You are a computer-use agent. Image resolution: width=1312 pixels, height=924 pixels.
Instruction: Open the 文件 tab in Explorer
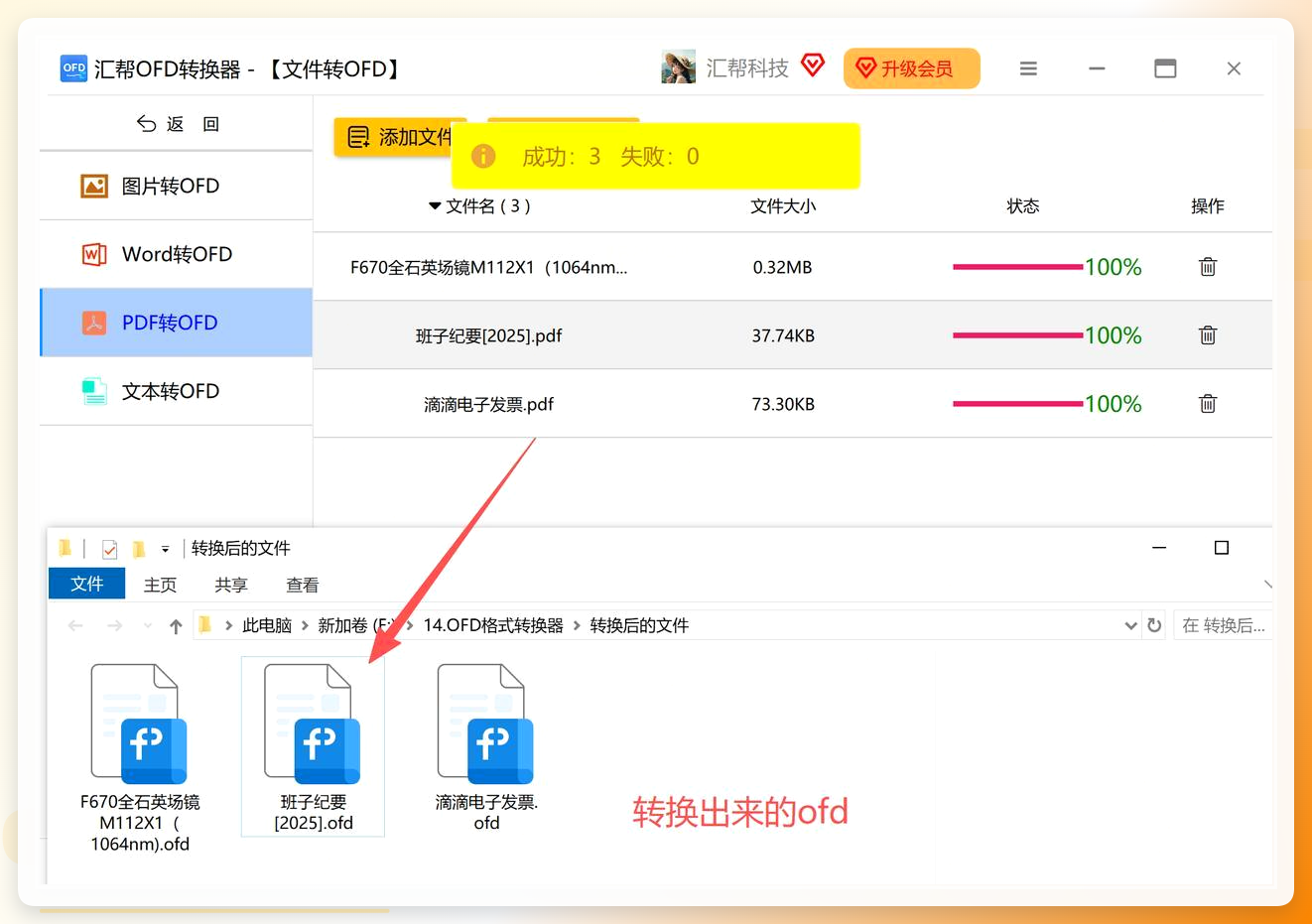(x=87, y=584)
